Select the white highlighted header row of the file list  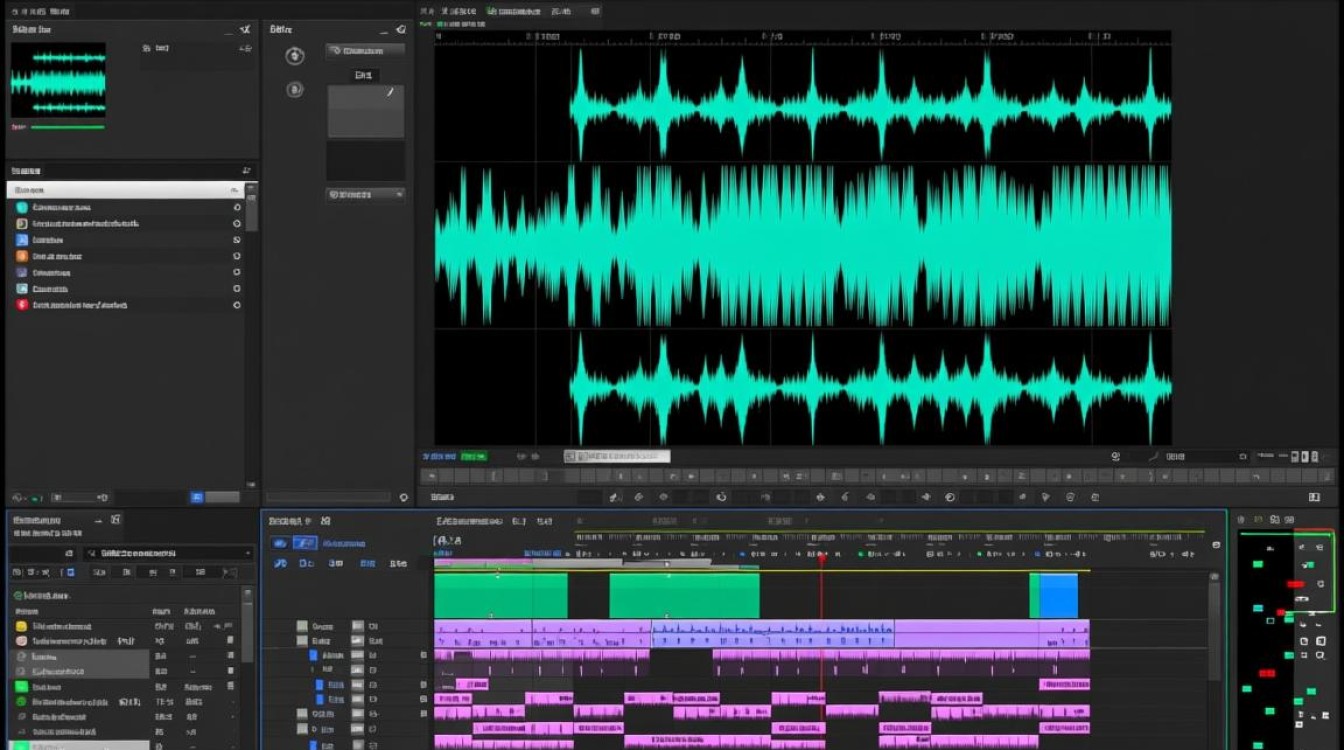click(127, 189)
